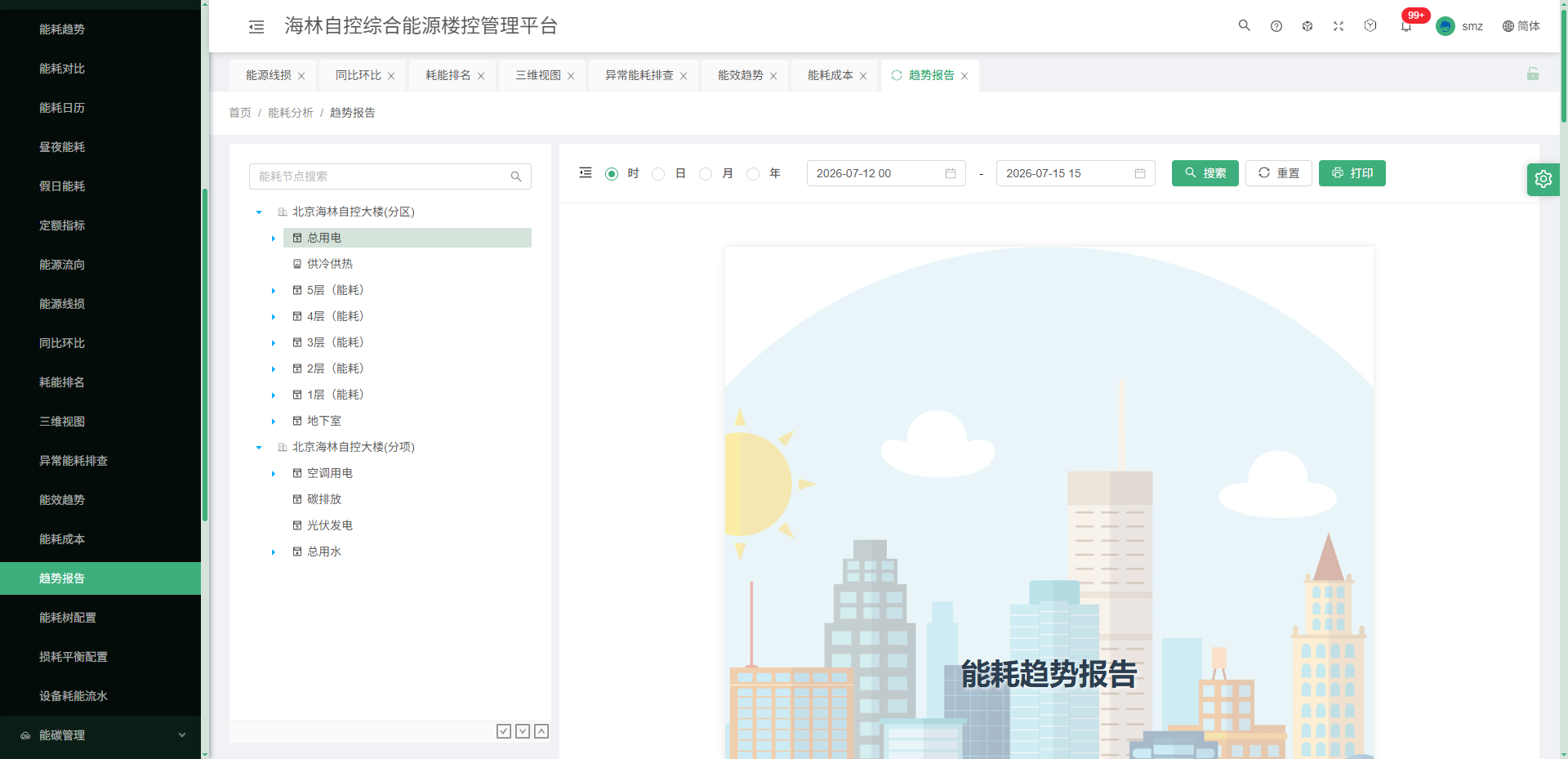Select the 时 radio button
The height and width of the screenshot is (759, 1568).
tap(612, 174)
